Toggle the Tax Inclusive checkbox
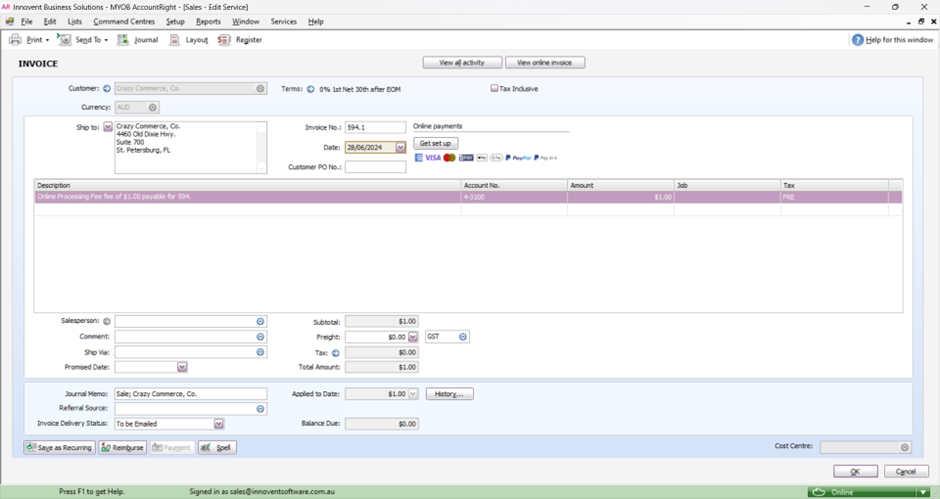 [495, 88]
